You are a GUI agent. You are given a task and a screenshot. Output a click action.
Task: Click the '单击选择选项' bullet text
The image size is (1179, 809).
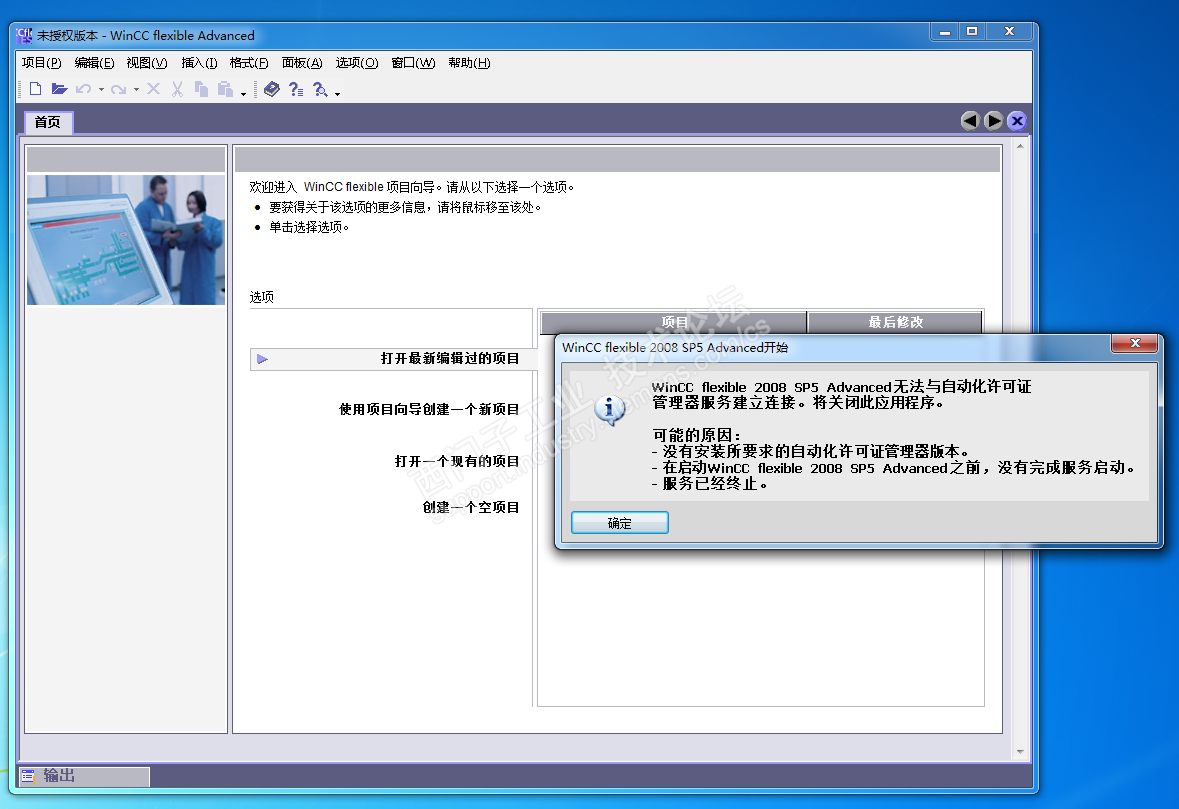click(x=309, y=227)
